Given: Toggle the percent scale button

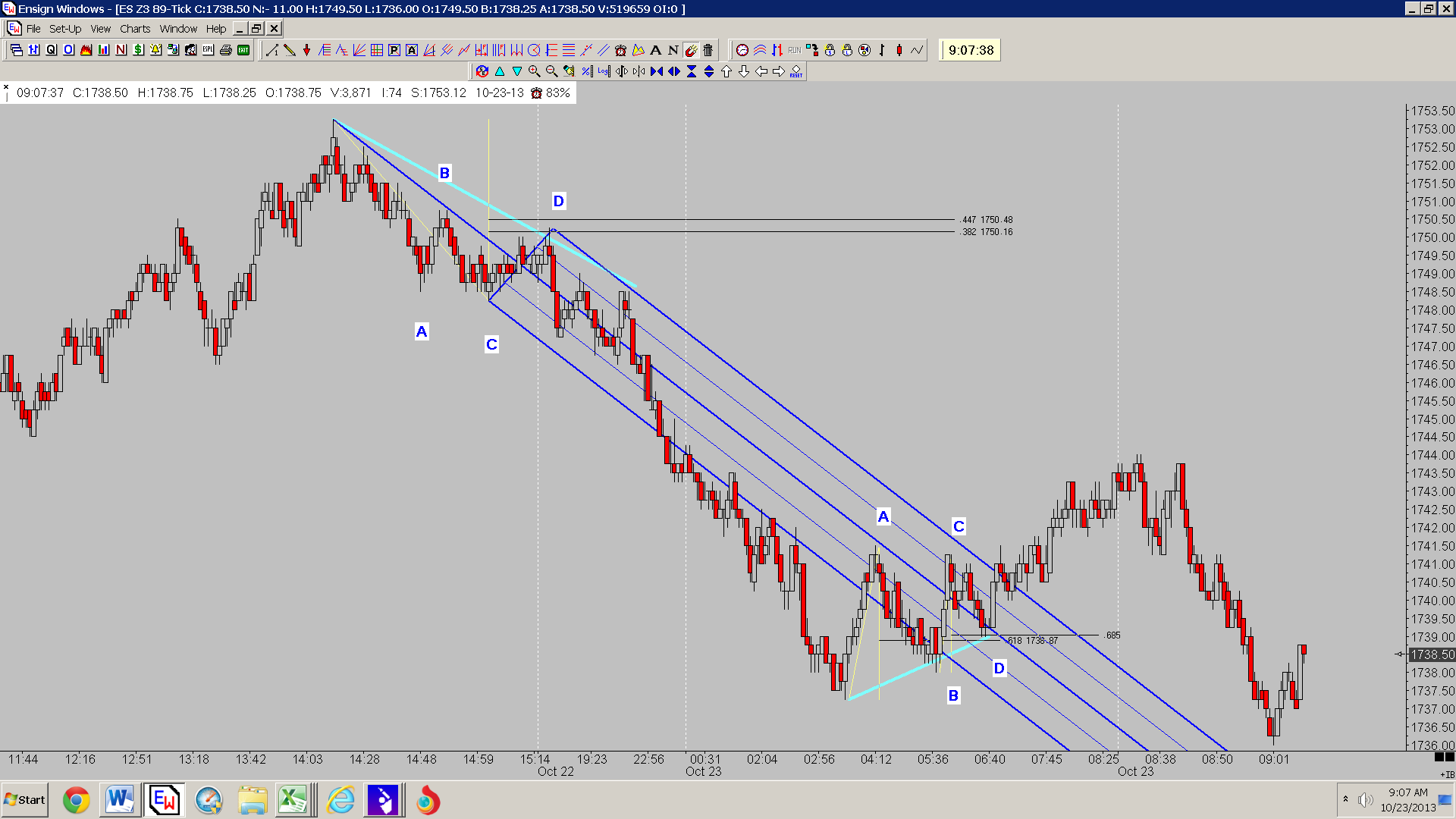Looking at the screenshot, I should 586,71.
